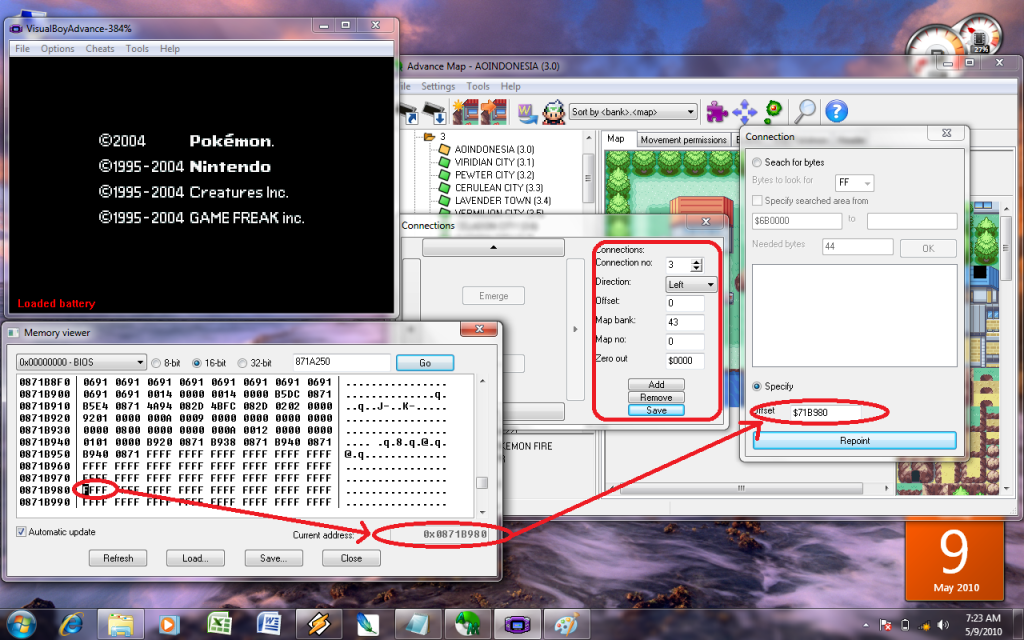Open Word from the taskbar

point(269,624)
